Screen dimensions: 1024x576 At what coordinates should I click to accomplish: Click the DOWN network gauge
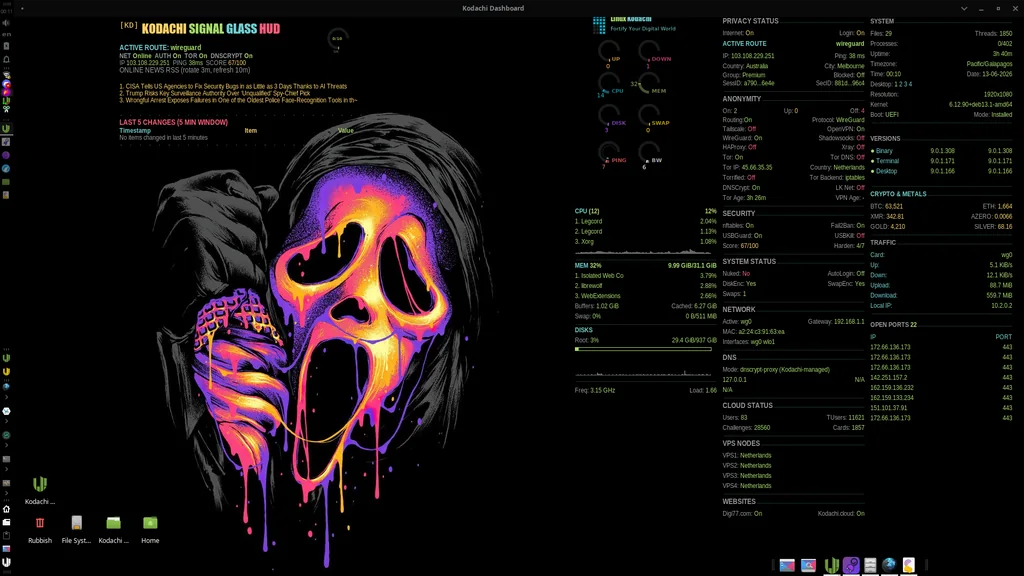(649, 52)
